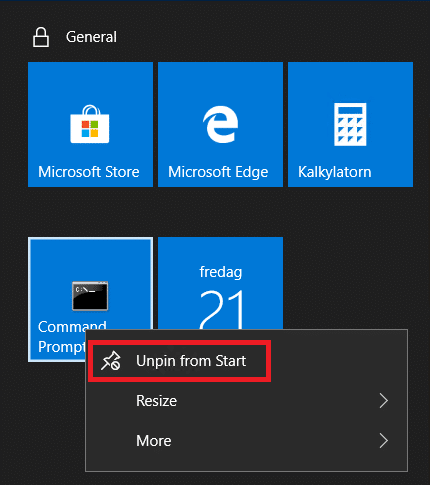The height and width of the screenshot is (485, 430).
Task: Click the lock icon beside General
Action: (41, 37)
